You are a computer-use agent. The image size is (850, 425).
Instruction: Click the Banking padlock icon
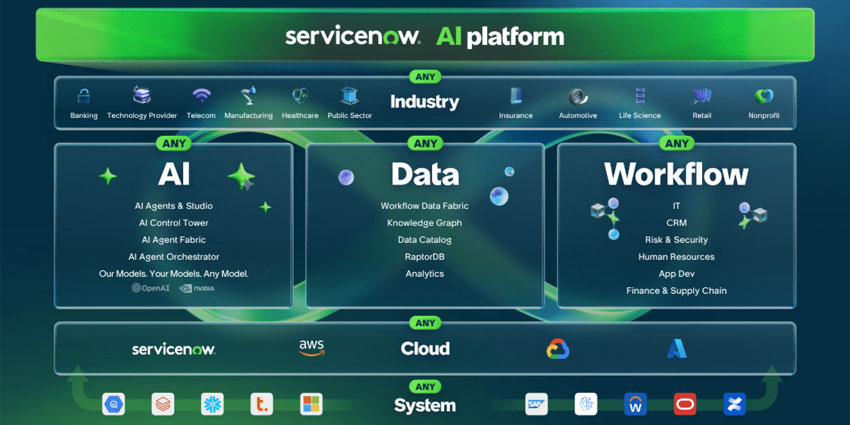coord(83,96)
